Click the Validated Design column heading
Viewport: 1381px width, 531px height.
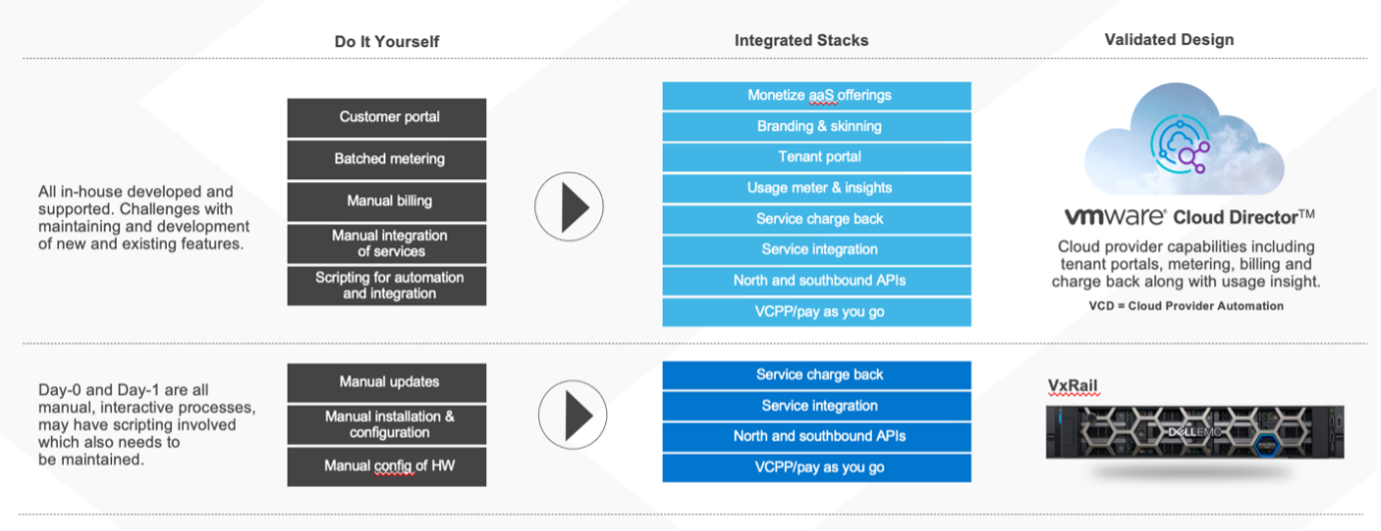1169,40
